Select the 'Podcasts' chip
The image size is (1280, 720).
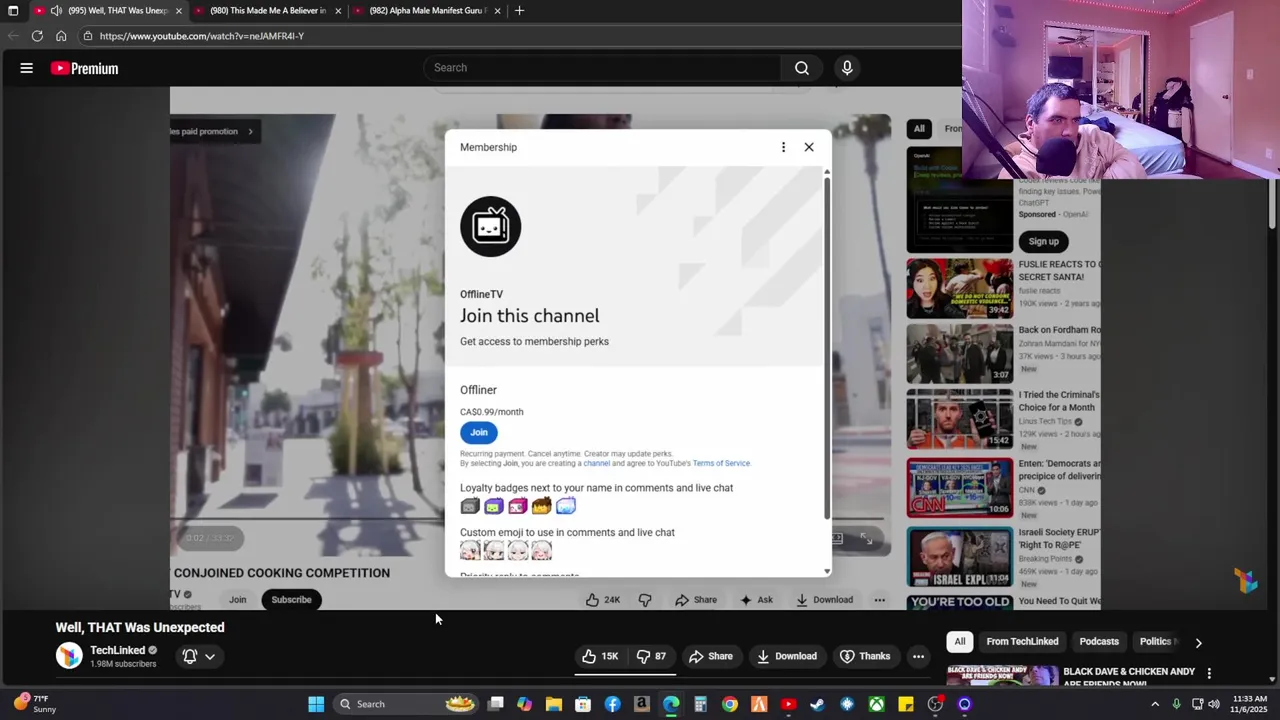tap(1099, 641)
